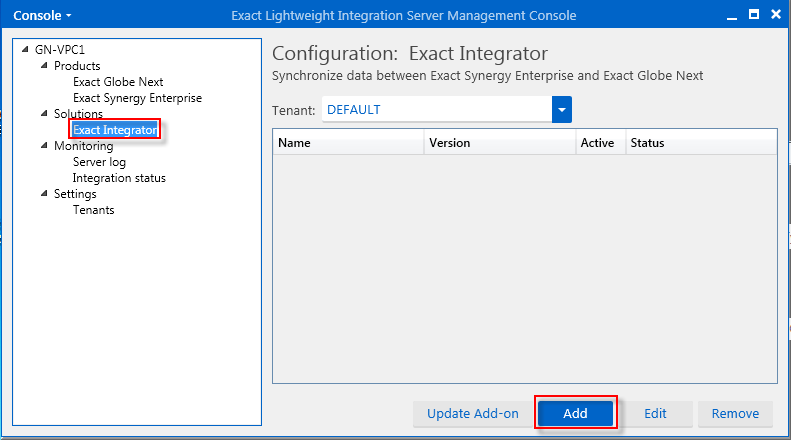Click the Update Add-on button
The width and height of the screenshot is (791, 440).
[x=473, y=414]
